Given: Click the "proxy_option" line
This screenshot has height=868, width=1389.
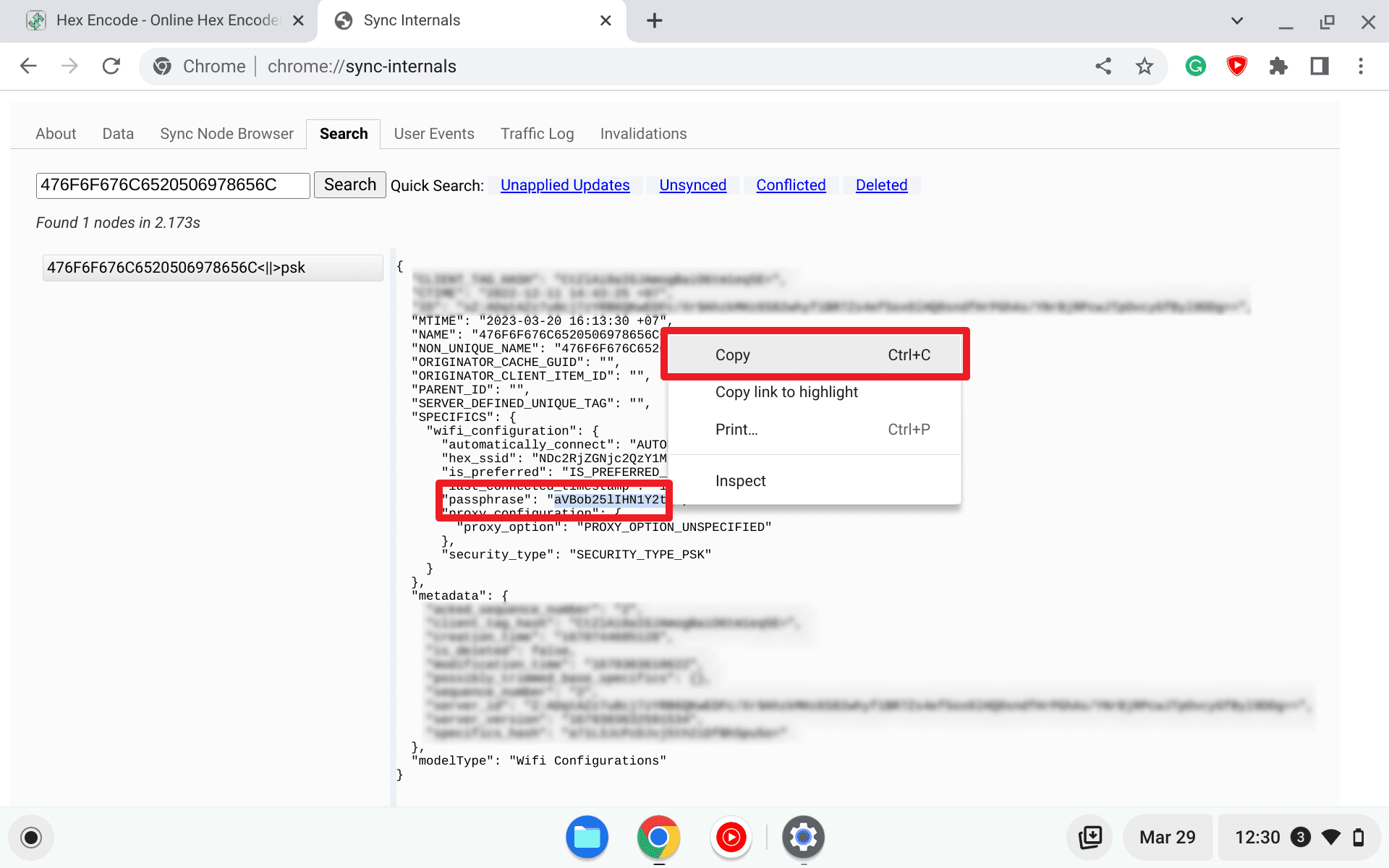Looking at the screenshot, I should click(614, 527).
